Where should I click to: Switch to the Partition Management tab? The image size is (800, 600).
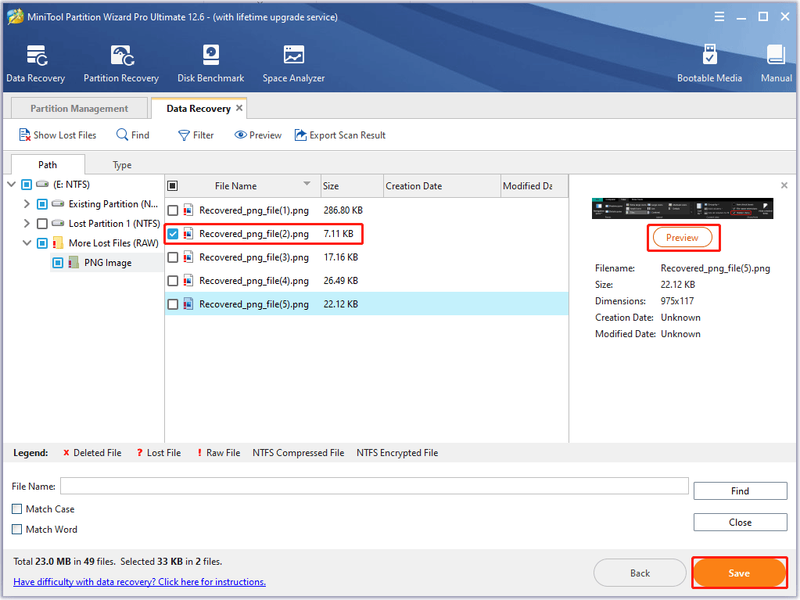(x=79, y=108)
